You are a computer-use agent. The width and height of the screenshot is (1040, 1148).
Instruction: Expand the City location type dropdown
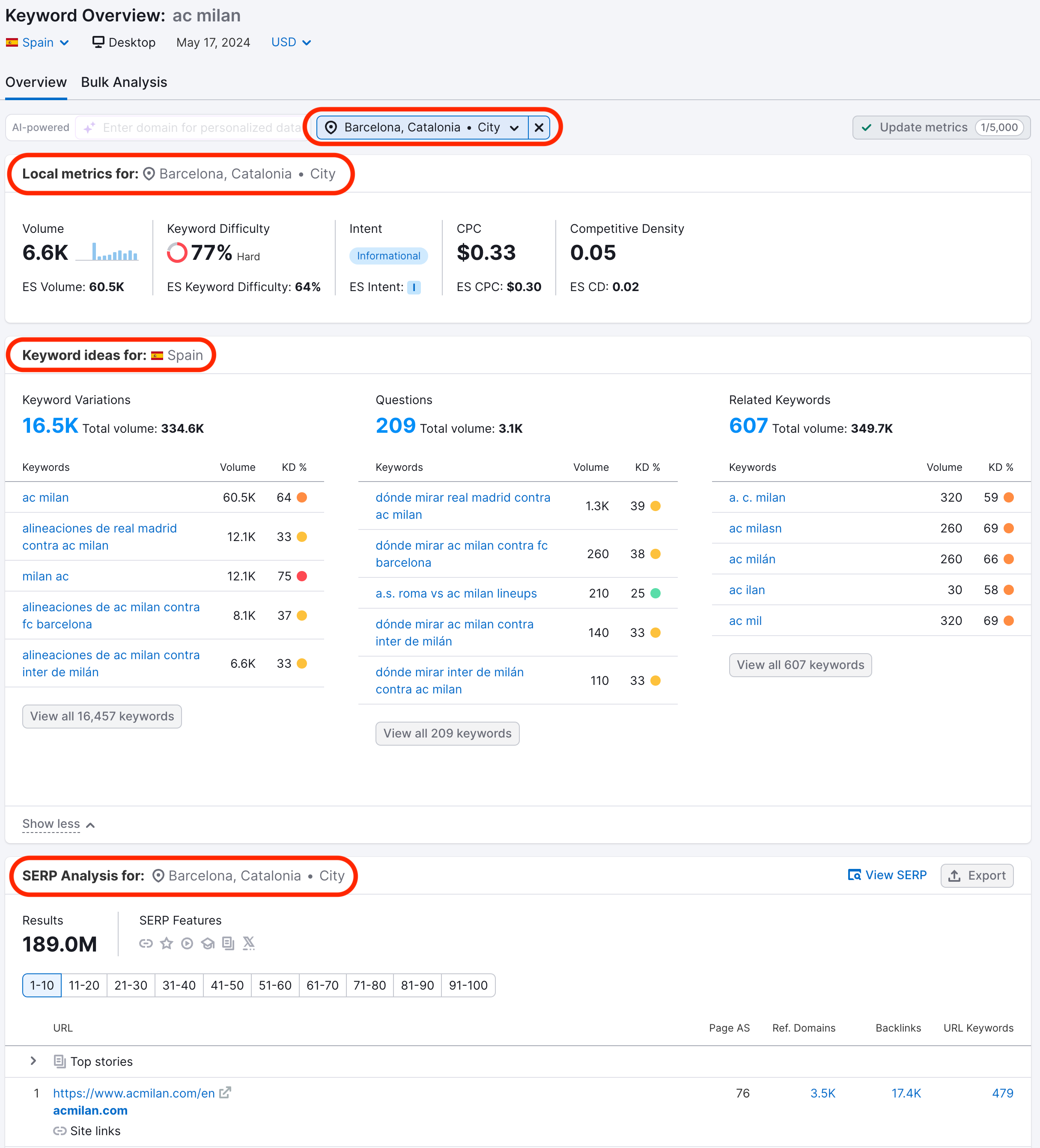click(514, 128)
